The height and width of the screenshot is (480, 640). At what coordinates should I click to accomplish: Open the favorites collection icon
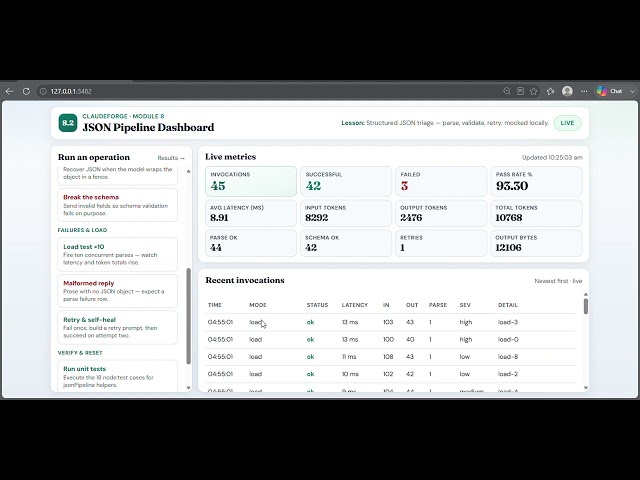tap(550, 91)
